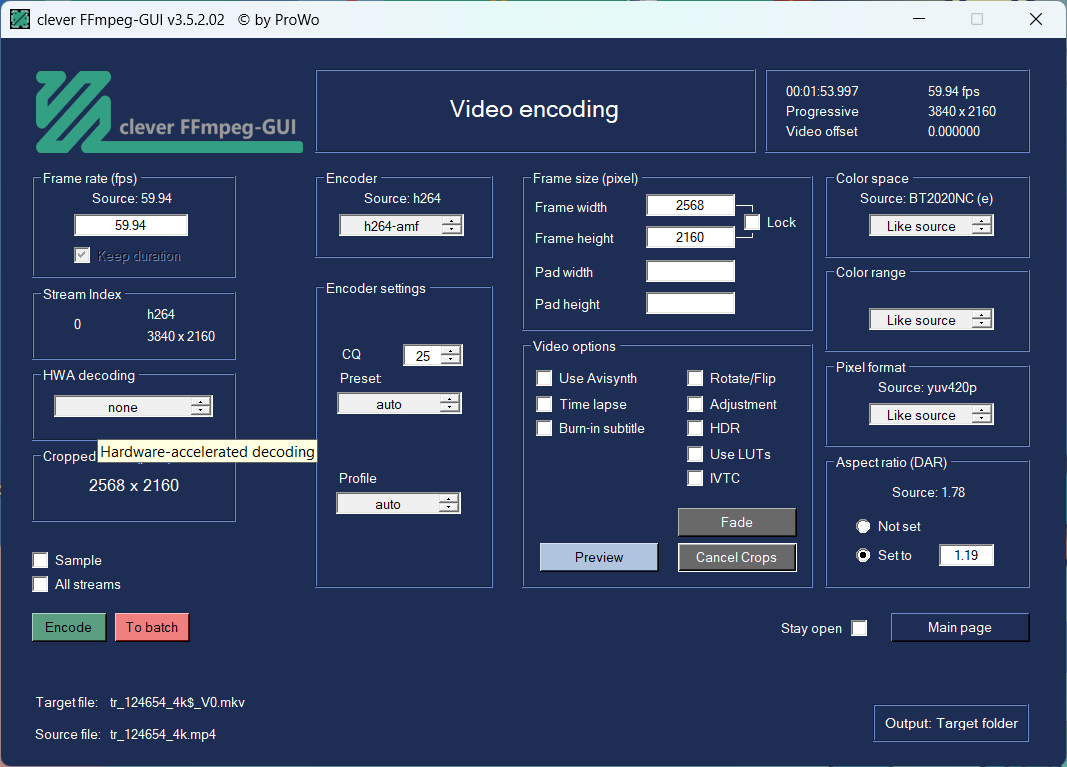Click the clever FFmpeg-GUI title bar icon
This screenshot has height=767, width=1067.
pyautogui.click(x=20, y=19)
